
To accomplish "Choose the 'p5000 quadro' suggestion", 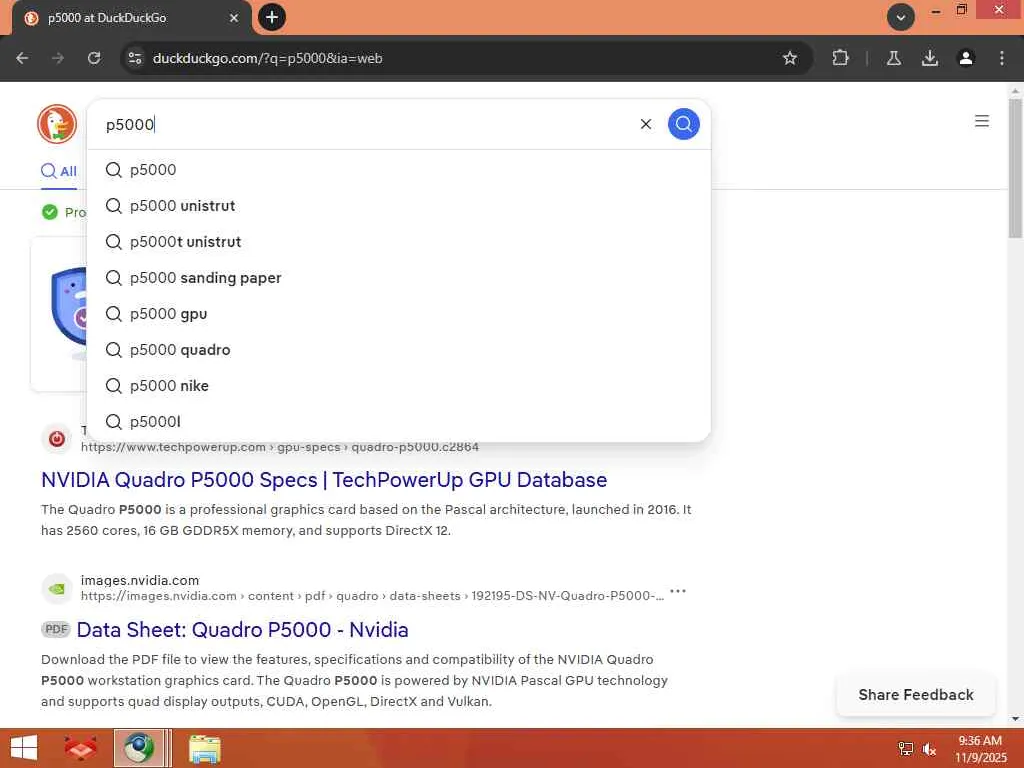I will [398, 349].
